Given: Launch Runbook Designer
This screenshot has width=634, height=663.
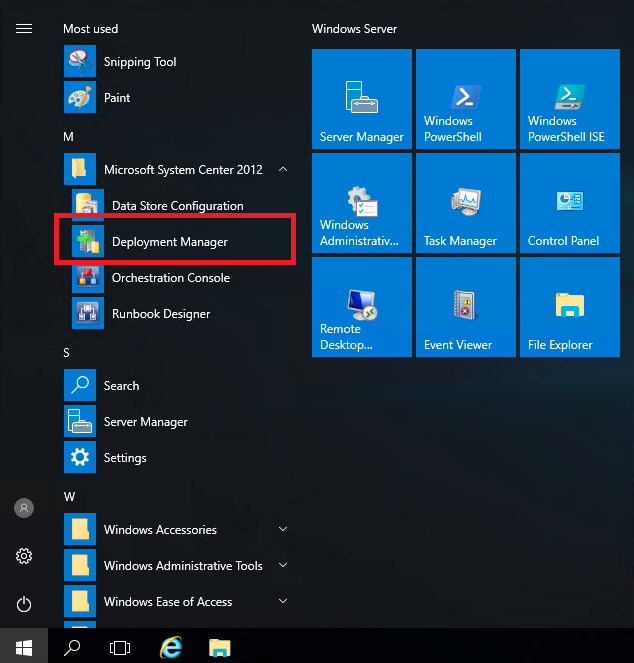Looking at the screenshot, I should [x=160, y=314].
